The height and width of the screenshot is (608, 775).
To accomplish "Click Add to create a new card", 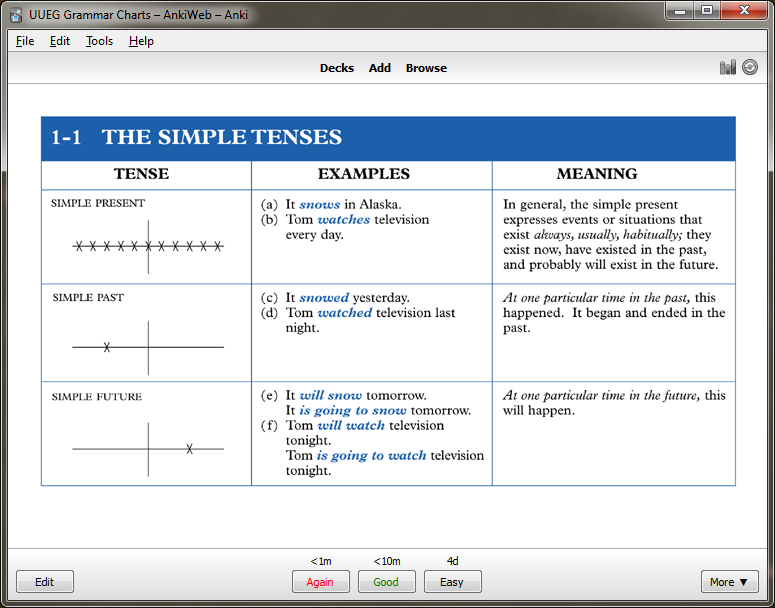I will 380,68.
